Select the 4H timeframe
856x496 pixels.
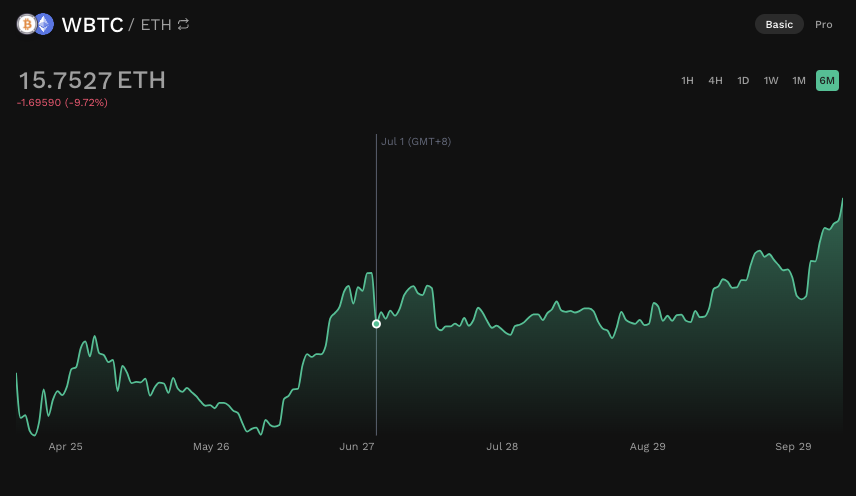coord(715,81)
